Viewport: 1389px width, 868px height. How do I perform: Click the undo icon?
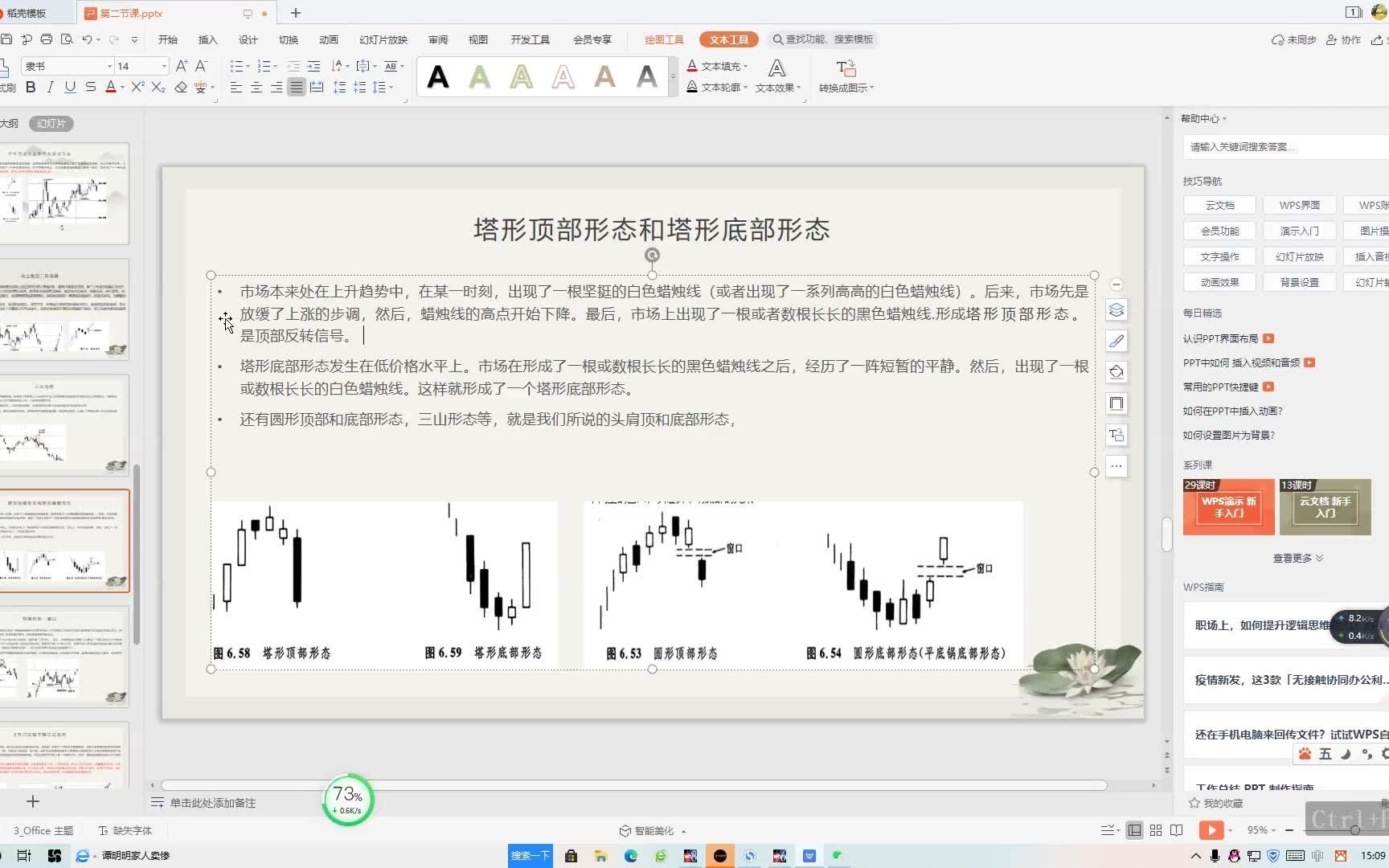coord(87,39)
